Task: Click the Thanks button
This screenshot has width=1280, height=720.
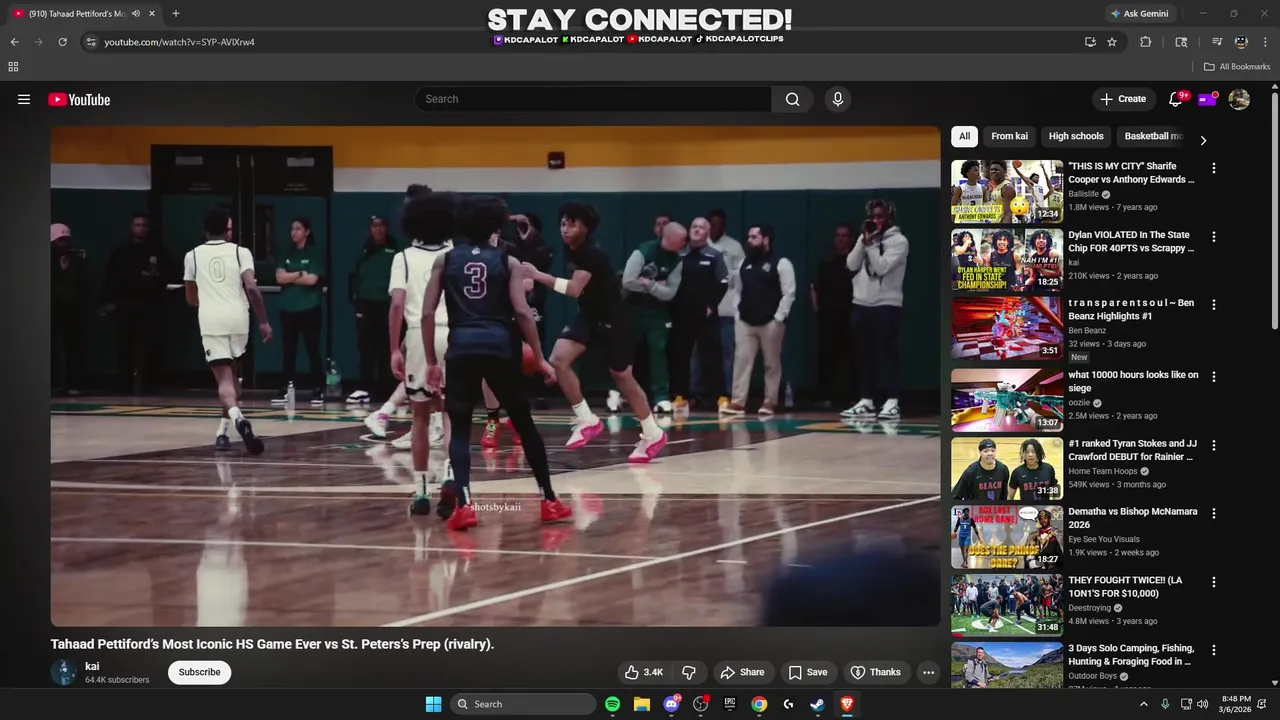Action: tap(875, 672)
